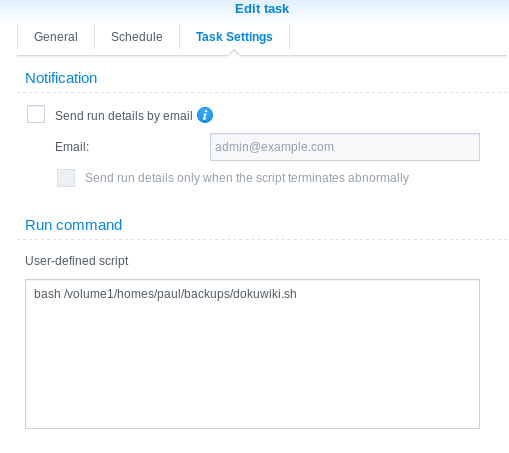Switch to the General tab
The image size is (509, 453).
coord(56,37)
